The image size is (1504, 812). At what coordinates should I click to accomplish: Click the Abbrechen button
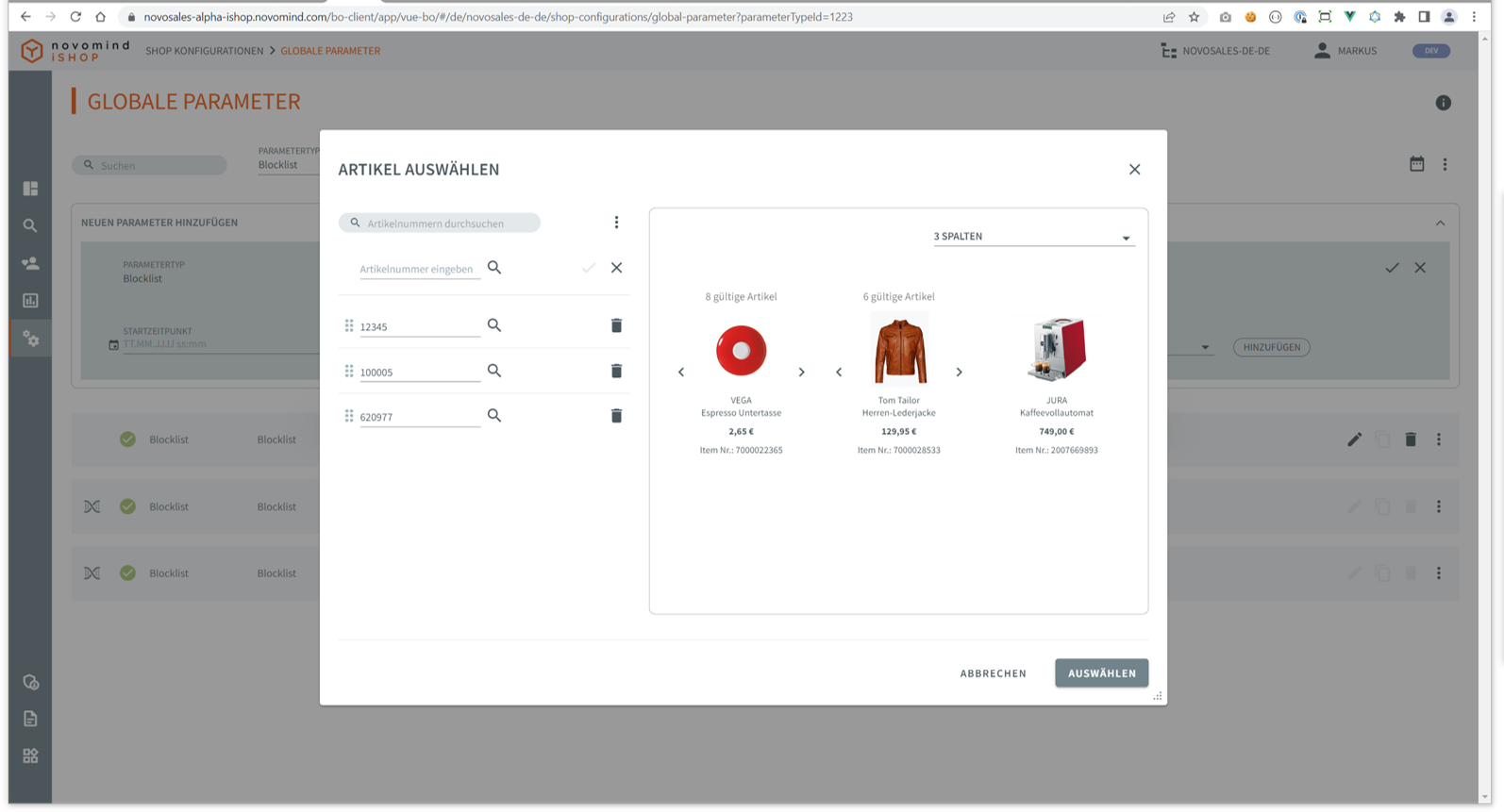click(994, 673)
